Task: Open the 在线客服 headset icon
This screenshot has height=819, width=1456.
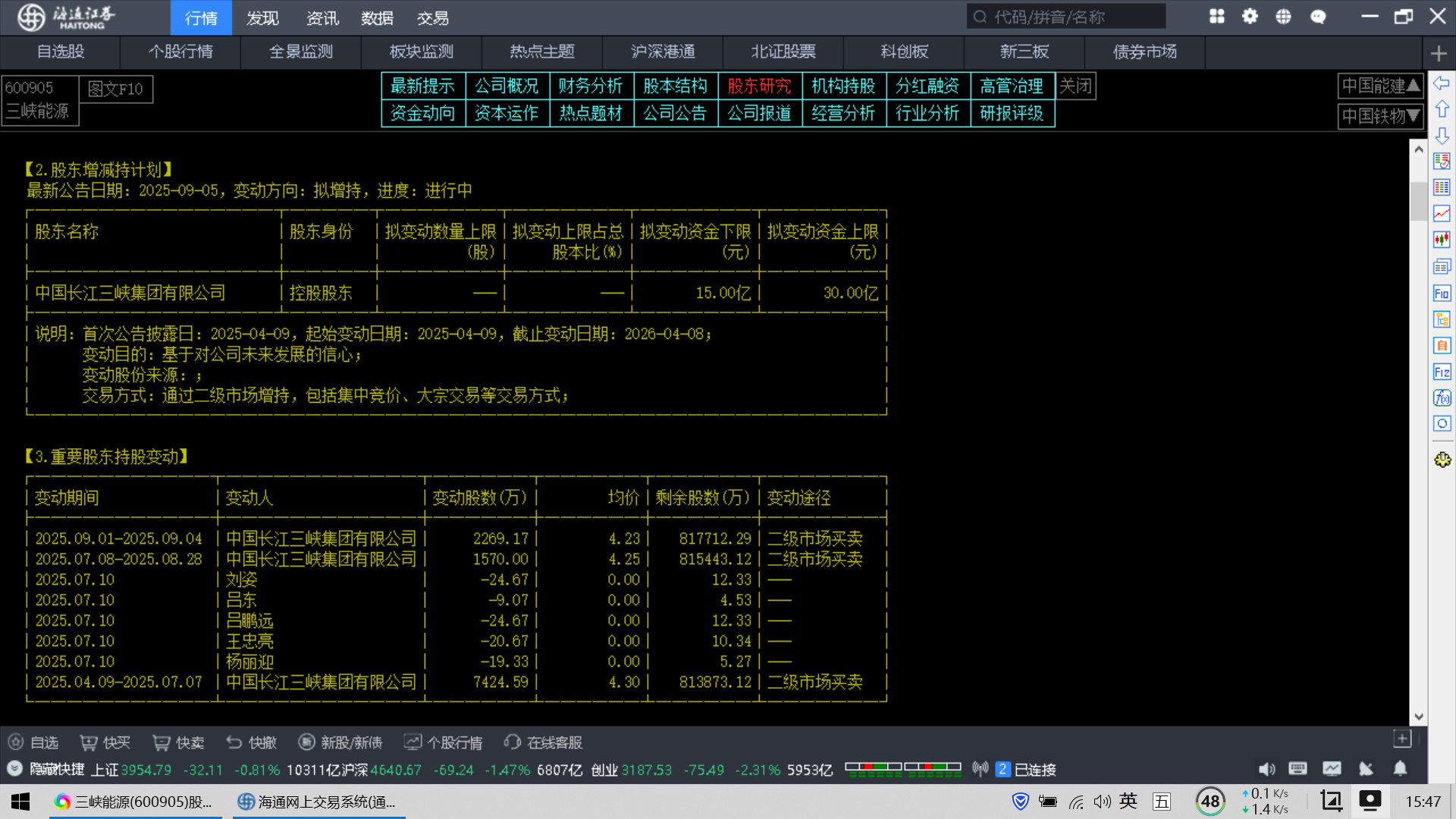Action: click(x=513, y=742)
